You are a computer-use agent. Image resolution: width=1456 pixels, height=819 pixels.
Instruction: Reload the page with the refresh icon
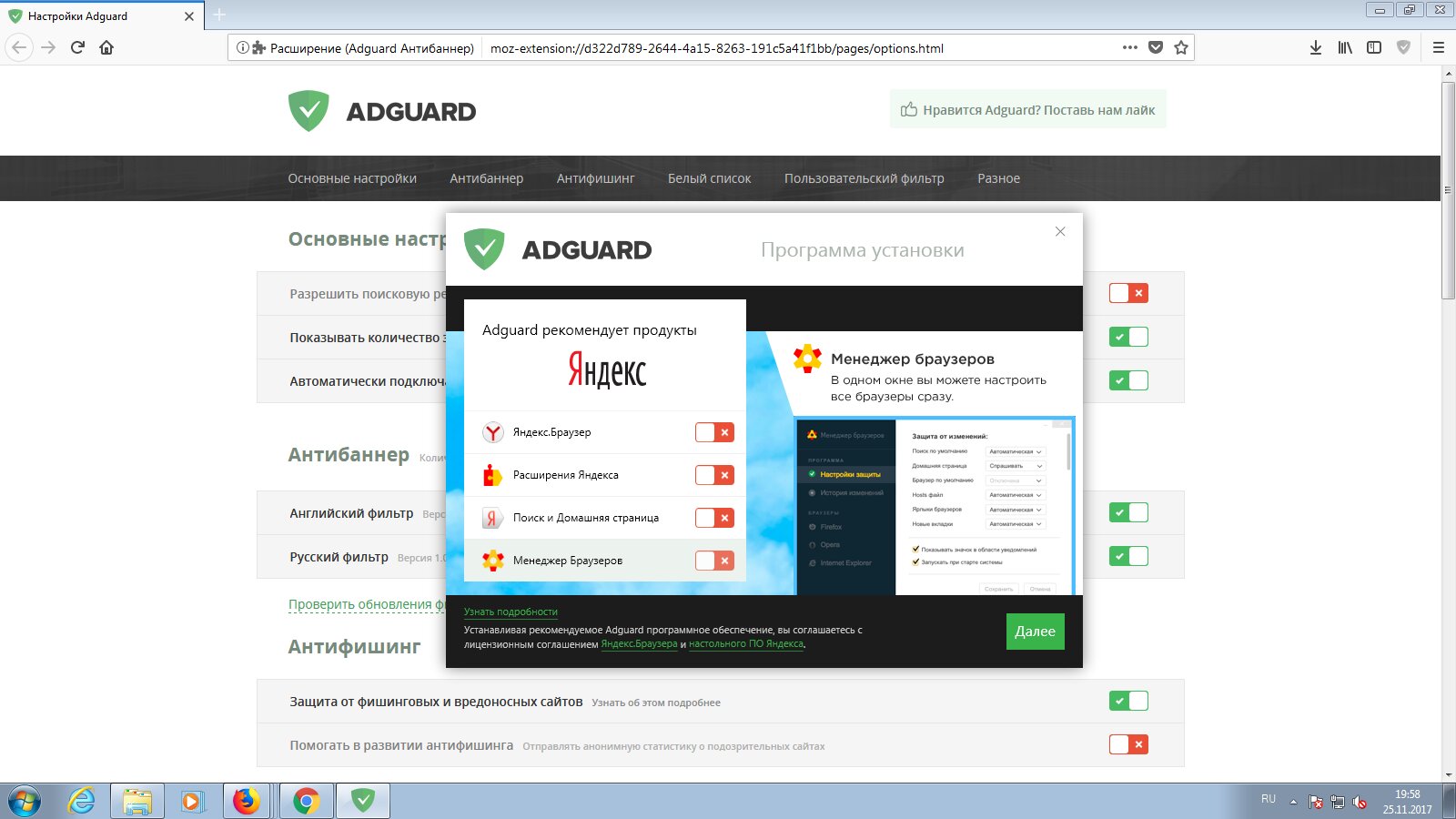click(78, 47)
